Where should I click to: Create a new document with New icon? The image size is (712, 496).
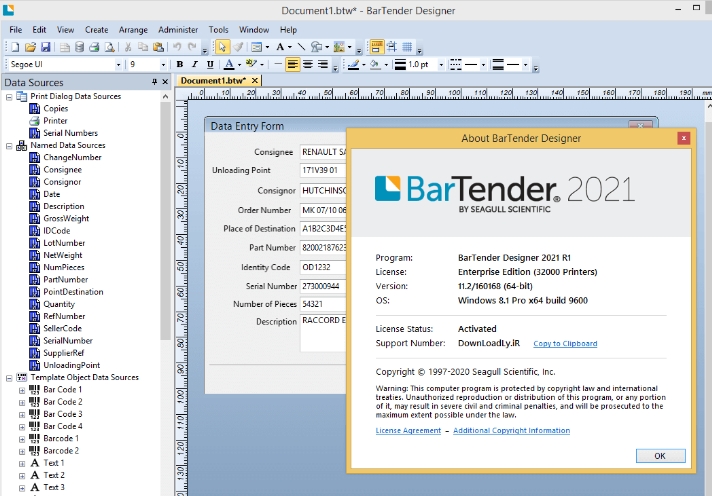(x=15, y=47)
